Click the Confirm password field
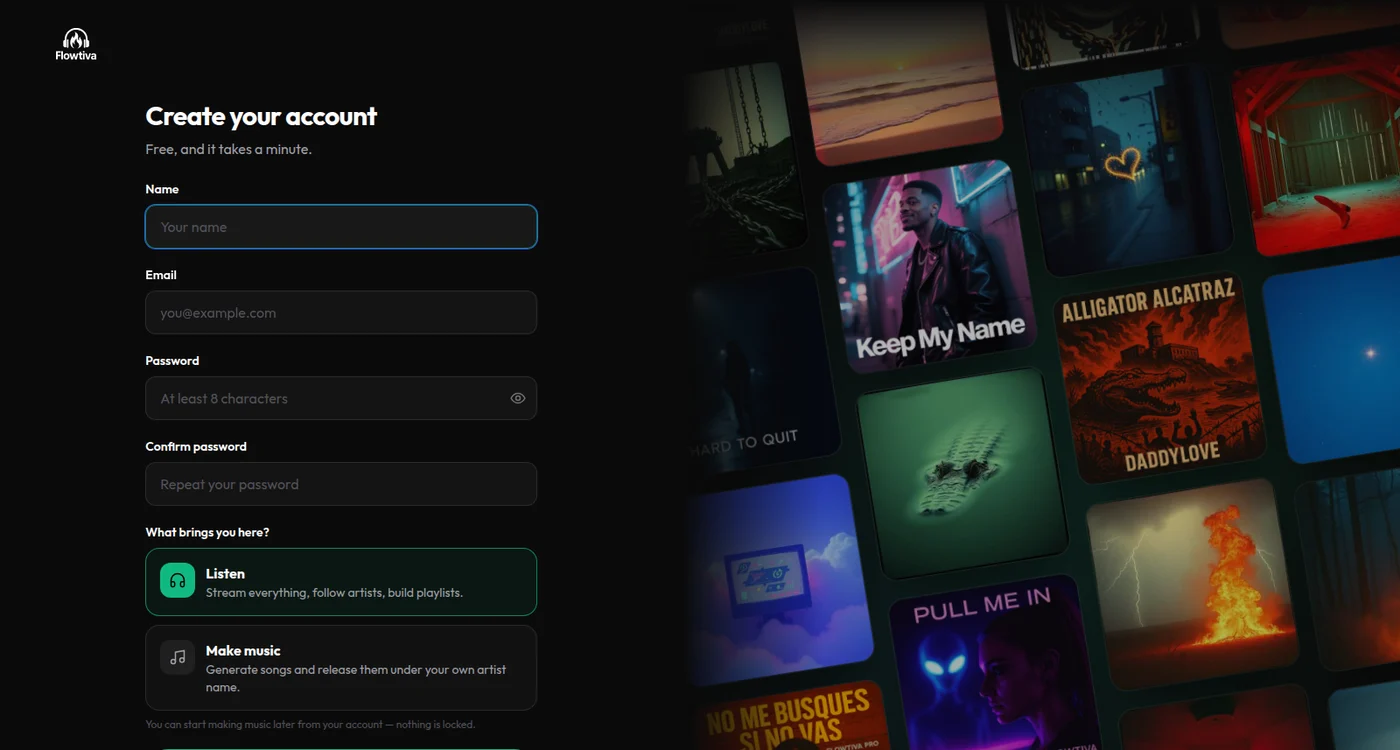Screen dimensions: 1400x750 [x=341, y=484]
